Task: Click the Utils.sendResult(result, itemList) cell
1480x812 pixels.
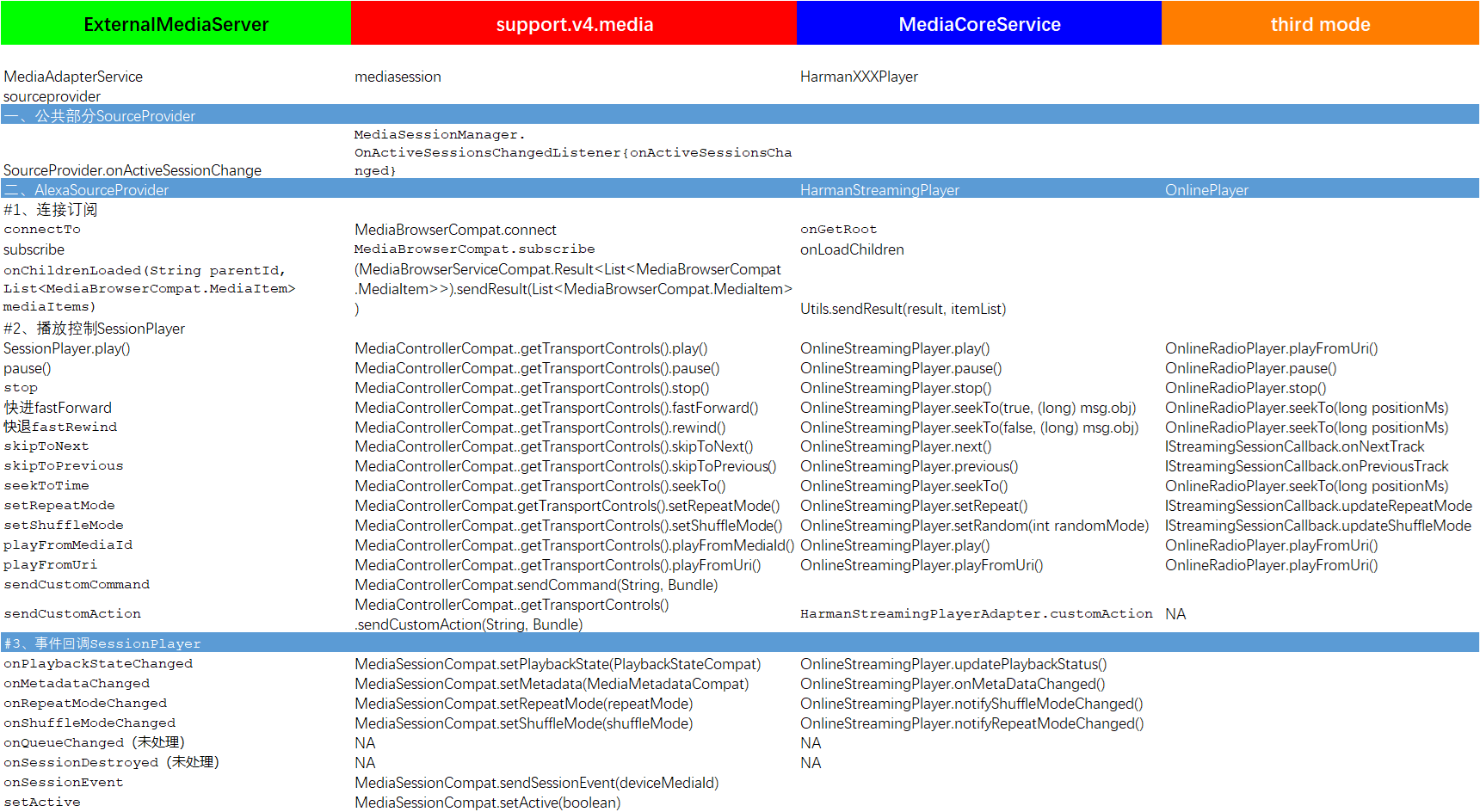Action: pos(903,309)
